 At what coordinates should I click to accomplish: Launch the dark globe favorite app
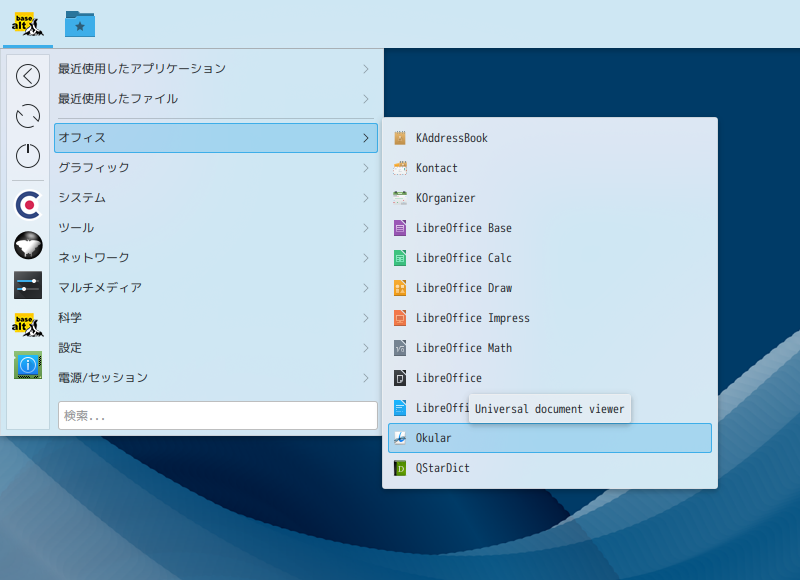coord(28,245)
